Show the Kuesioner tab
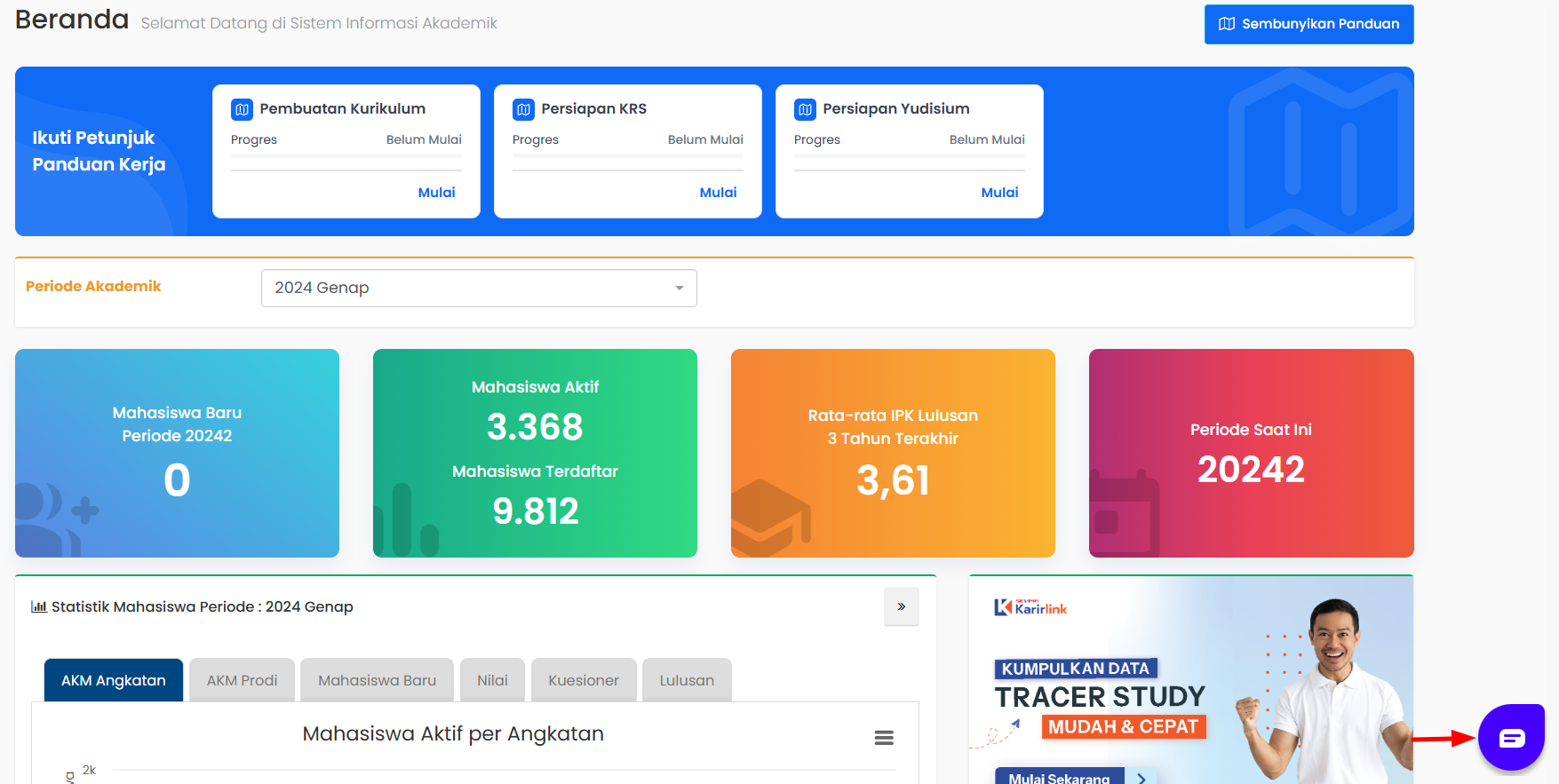Screen dimensions: 1559x784 [583, 680]
